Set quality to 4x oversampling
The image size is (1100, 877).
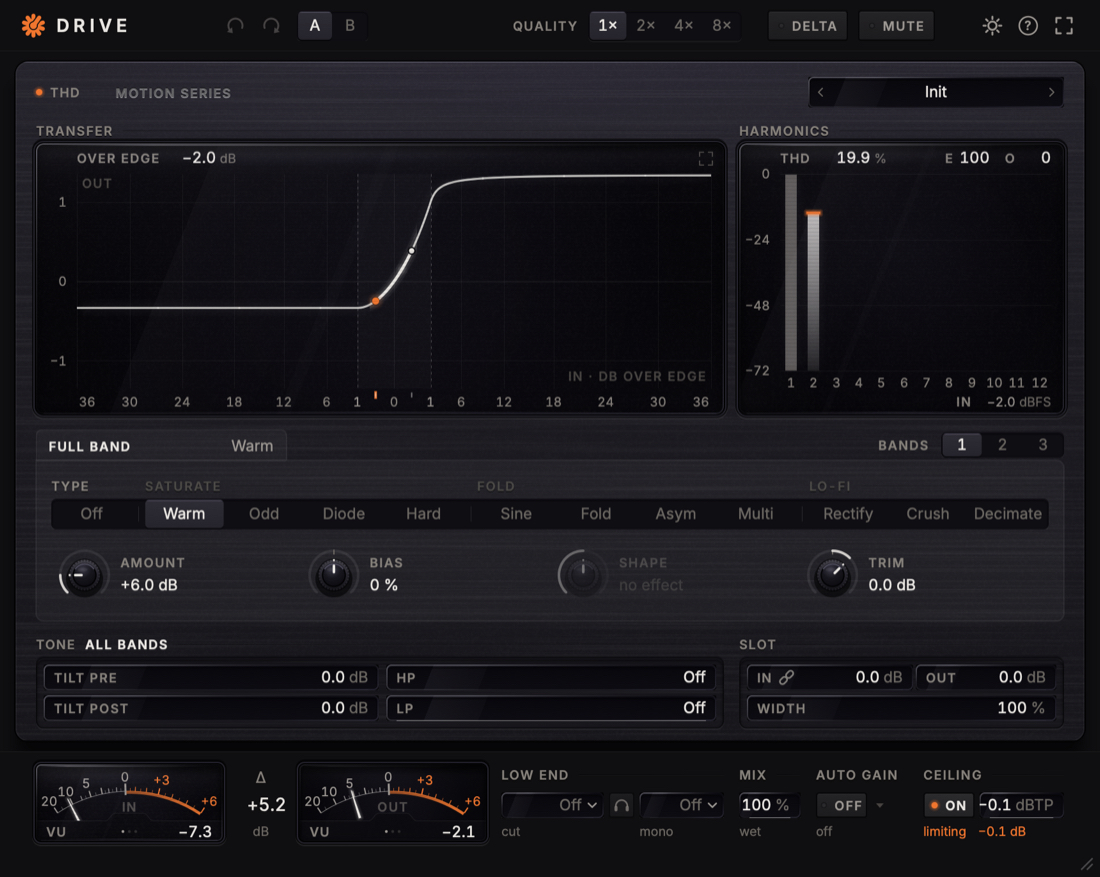click(x=683, y=26)
